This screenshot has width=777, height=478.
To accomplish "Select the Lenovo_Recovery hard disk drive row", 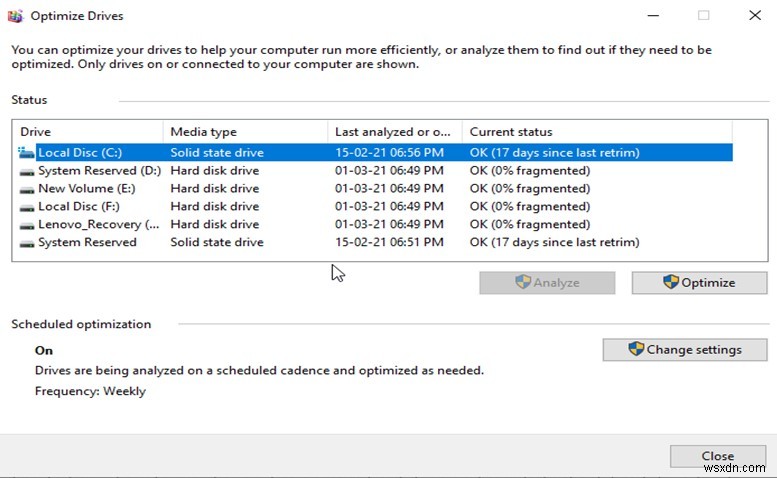I will pyautogui.click(x=300, y=225).
